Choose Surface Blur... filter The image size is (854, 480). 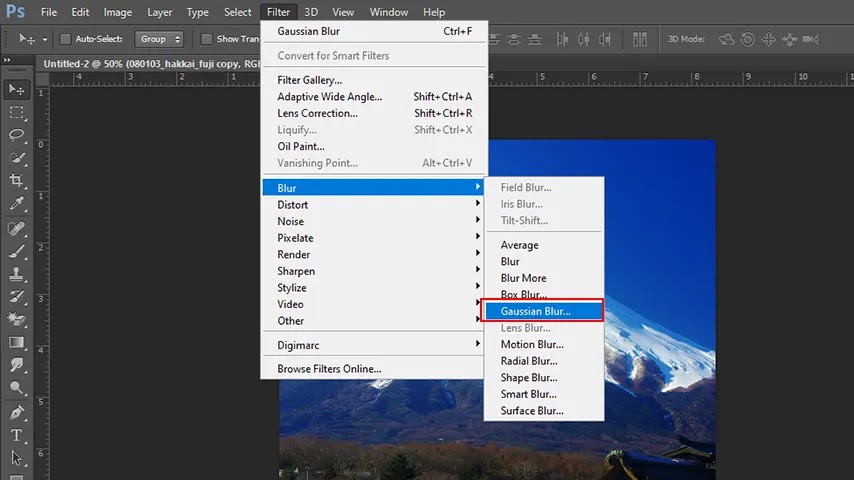(544, 411)
